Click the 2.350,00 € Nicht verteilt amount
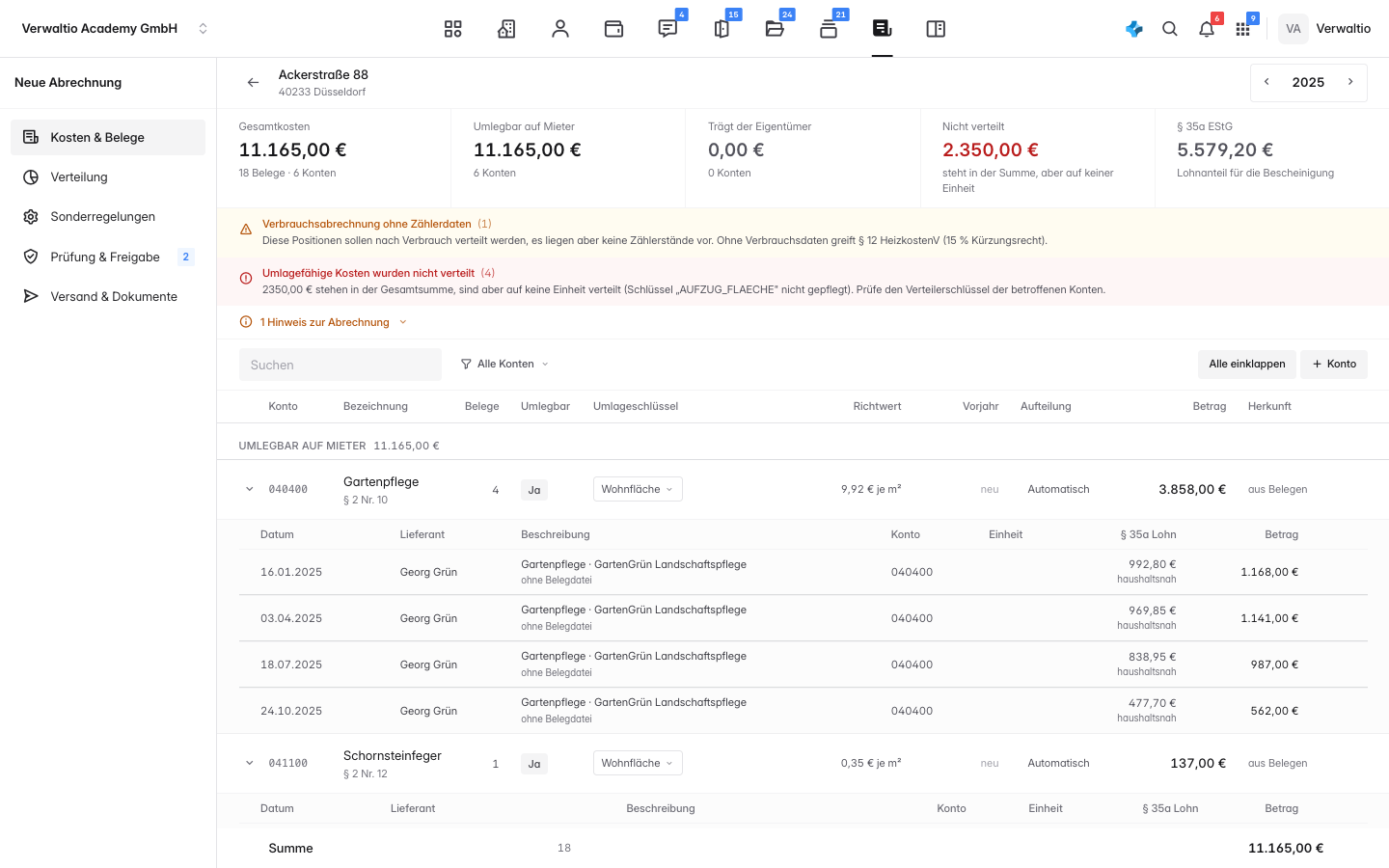The width and height of the screenshot is (1389, 868). [991, 150]
